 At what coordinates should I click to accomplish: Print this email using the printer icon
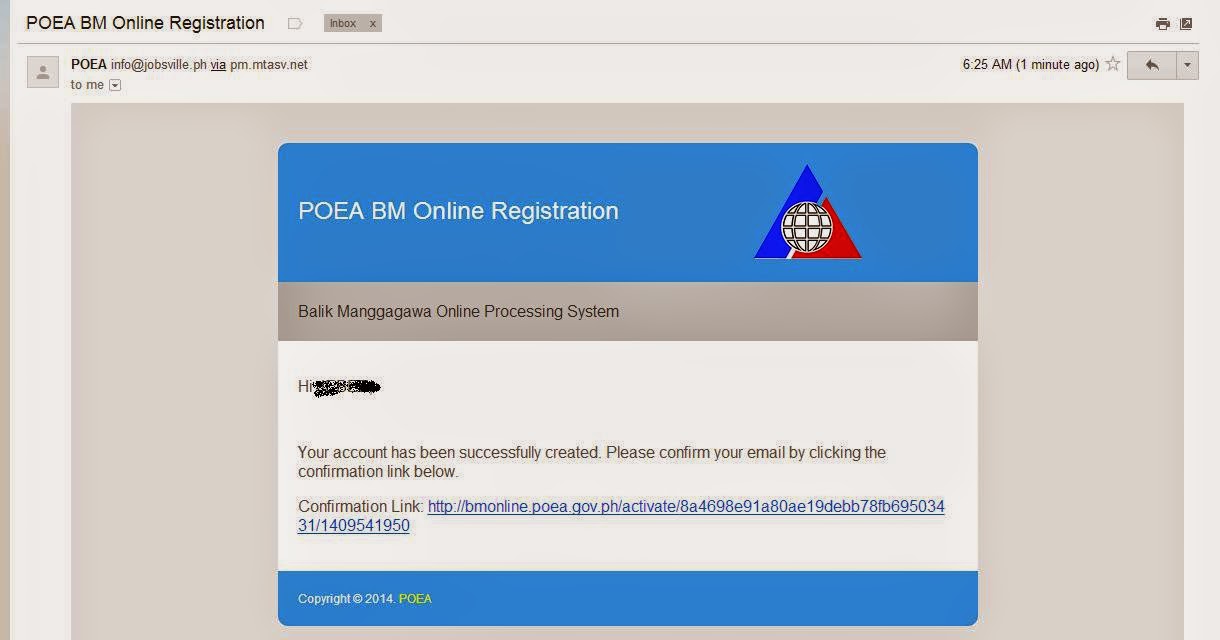1162,24
